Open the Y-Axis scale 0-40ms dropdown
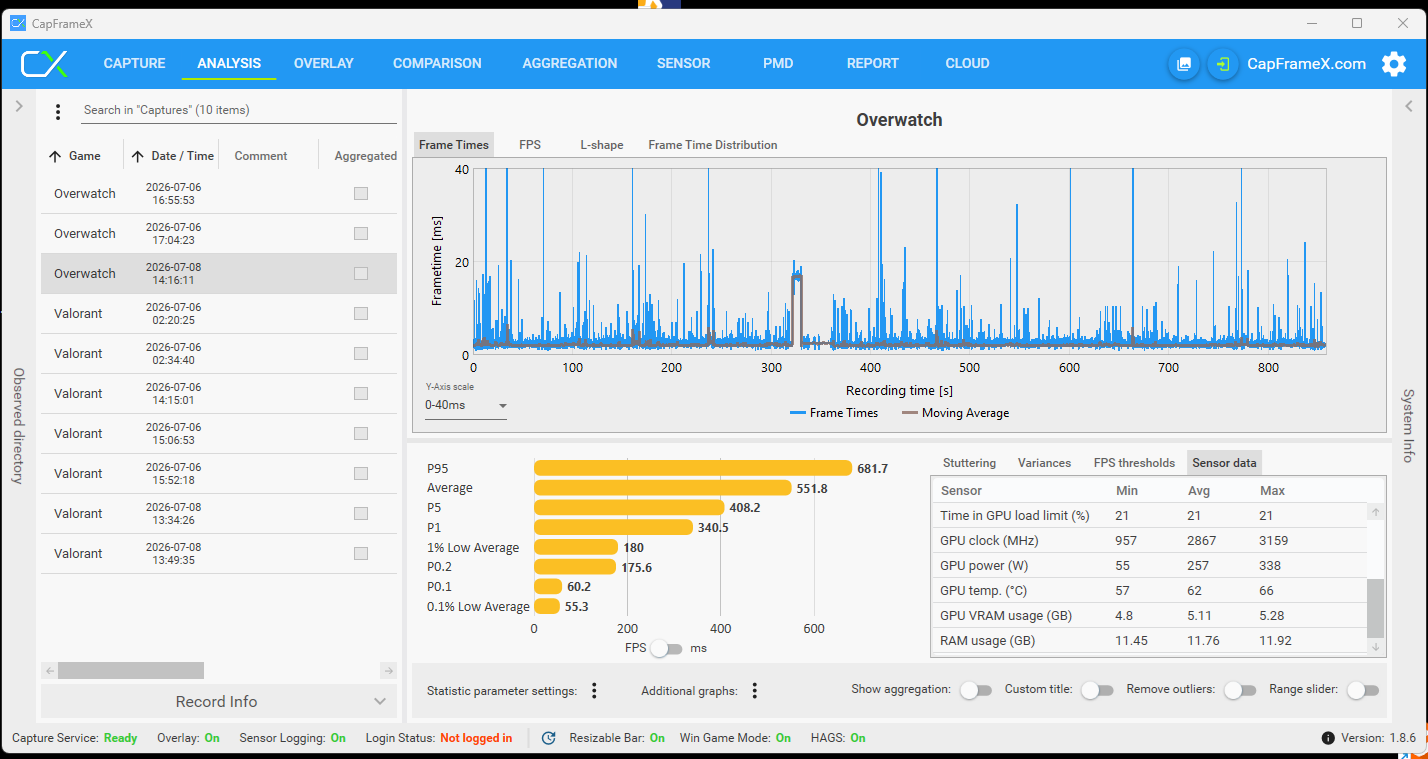1428x759 pixels. [x=466, y=406]
